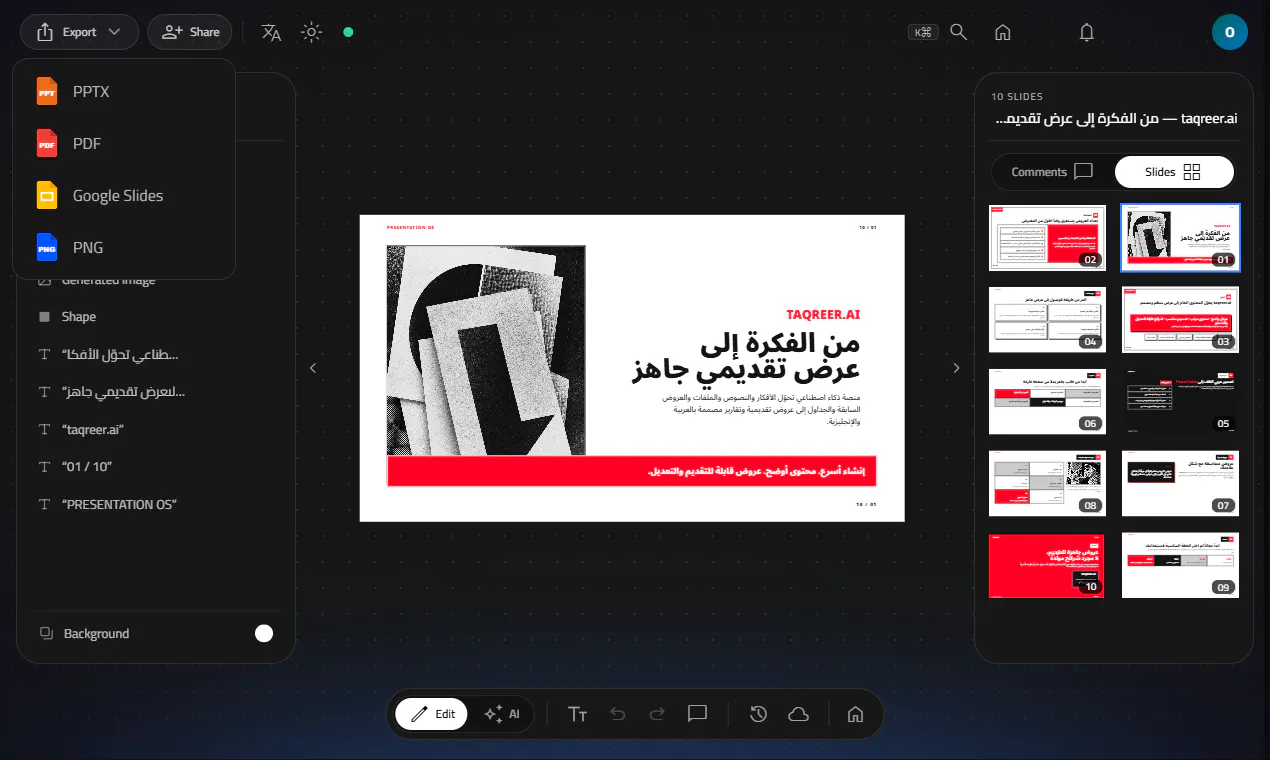This screenshot has width=1270, height=760.
Task: Click the search magnifier icon
Action: 958,32
